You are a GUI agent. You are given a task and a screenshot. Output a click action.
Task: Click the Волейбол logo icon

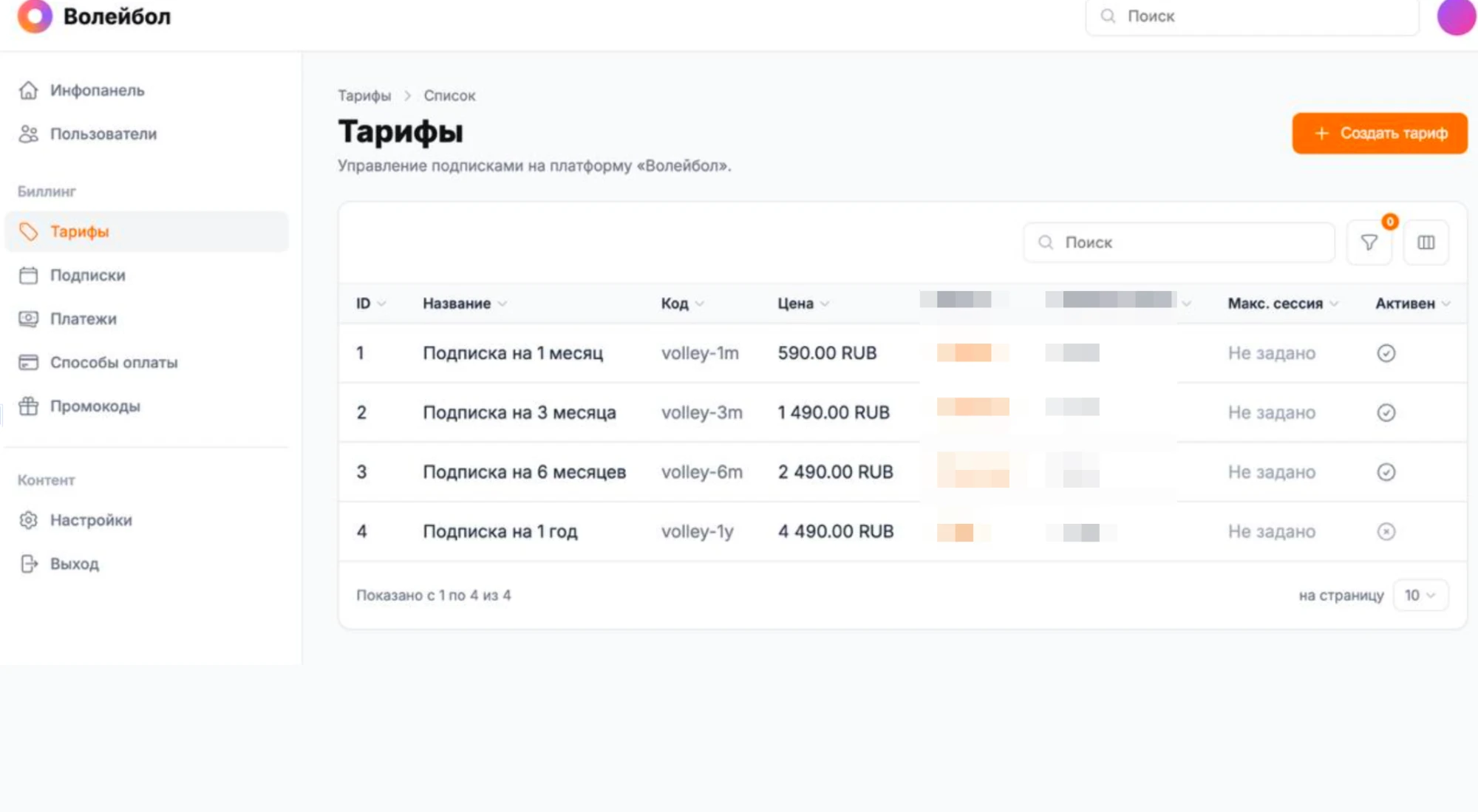pos(35,16)
